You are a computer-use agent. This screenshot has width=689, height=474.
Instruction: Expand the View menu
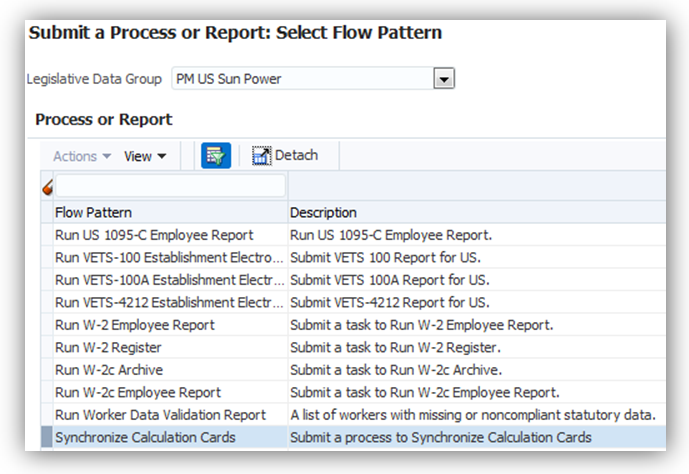tap(145, 156)
